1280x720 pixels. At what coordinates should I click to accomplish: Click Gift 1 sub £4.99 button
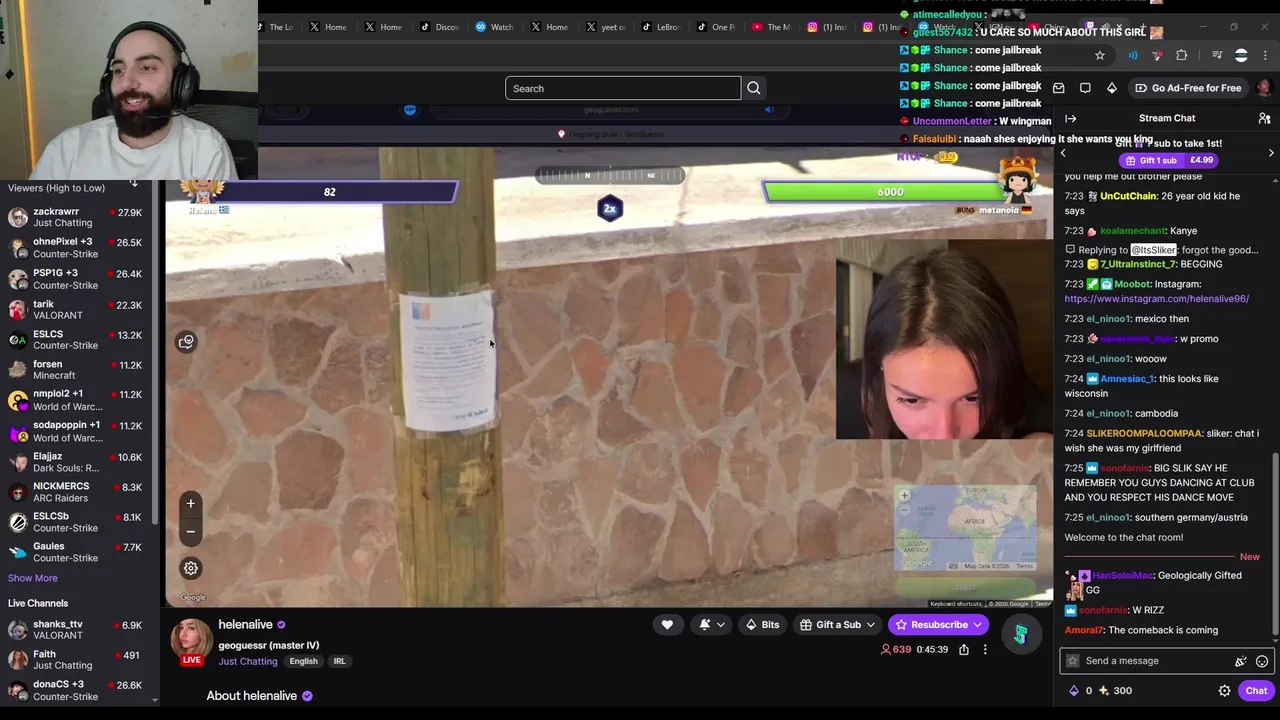pyautogui.click(x=1168, y=160)
